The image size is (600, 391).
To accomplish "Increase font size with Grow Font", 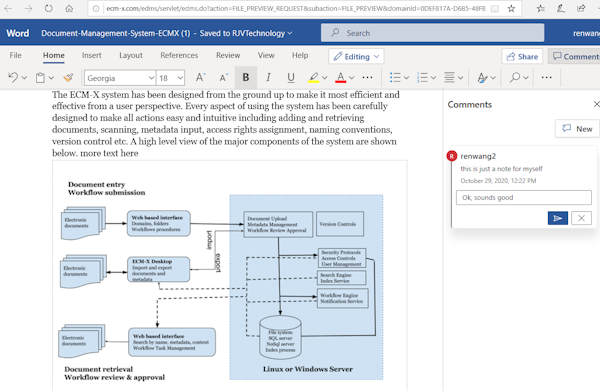I will tap(201, 78).
